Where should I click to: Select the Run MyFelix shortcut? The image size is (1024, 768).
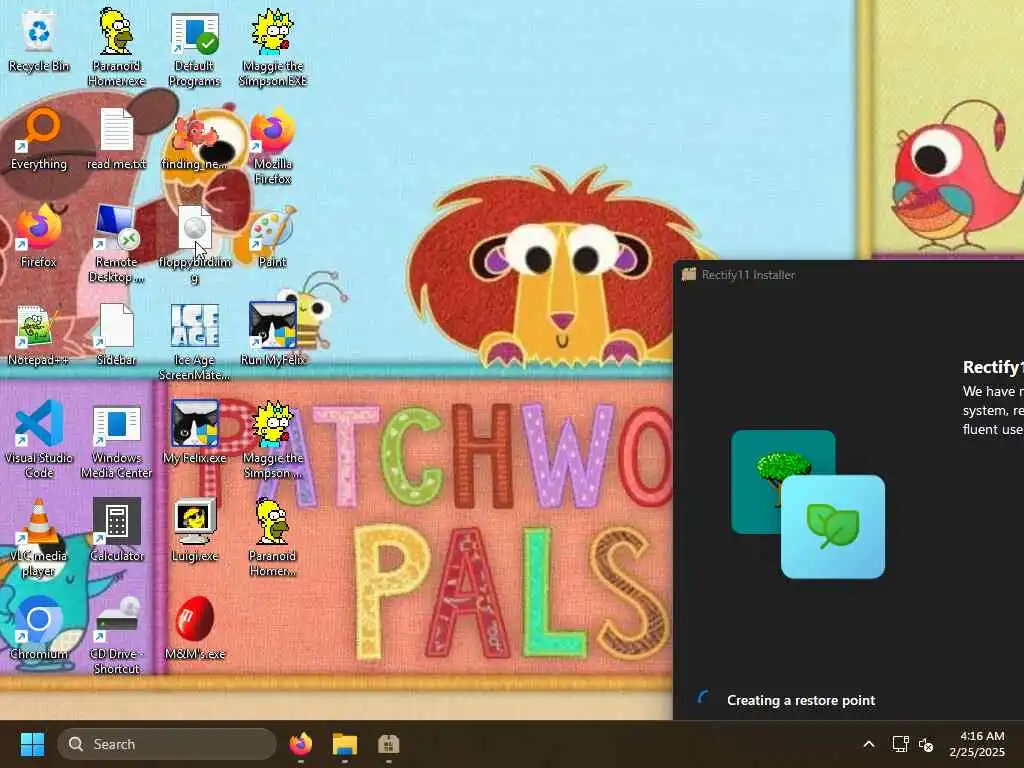(273, 334)
